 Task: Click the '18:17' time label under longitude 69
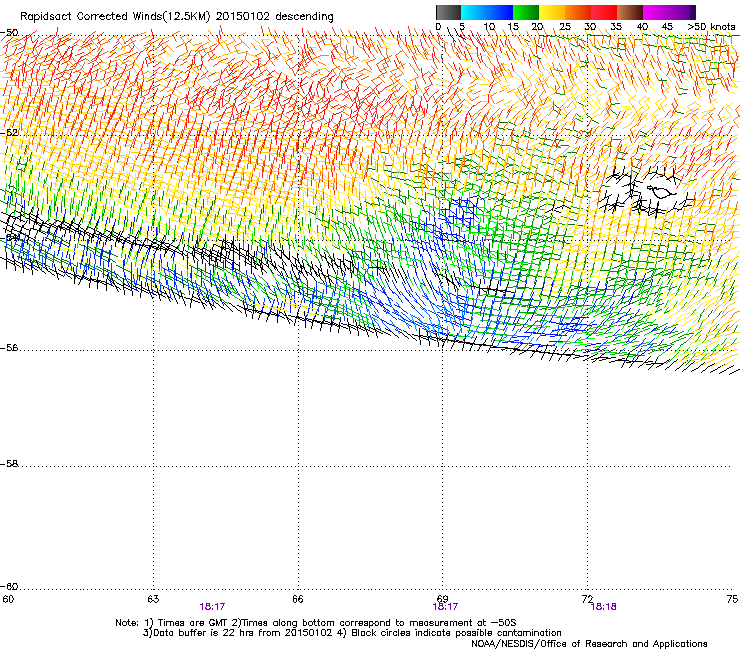(445, 607)
